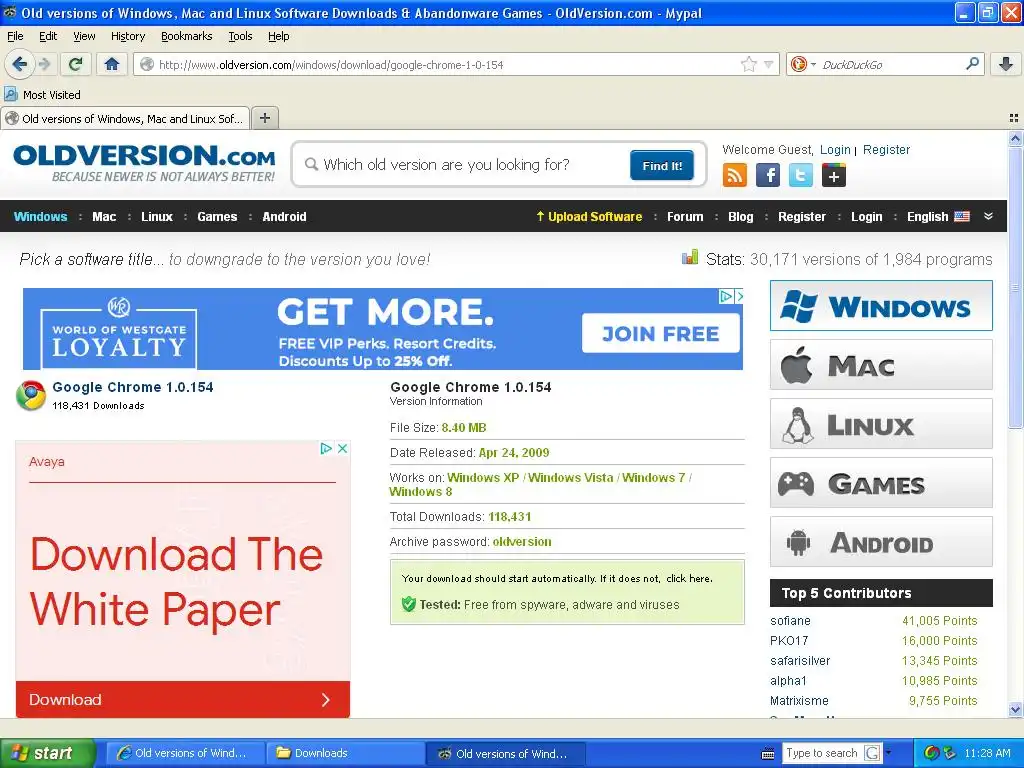Open the View menu

pos(84,36)
